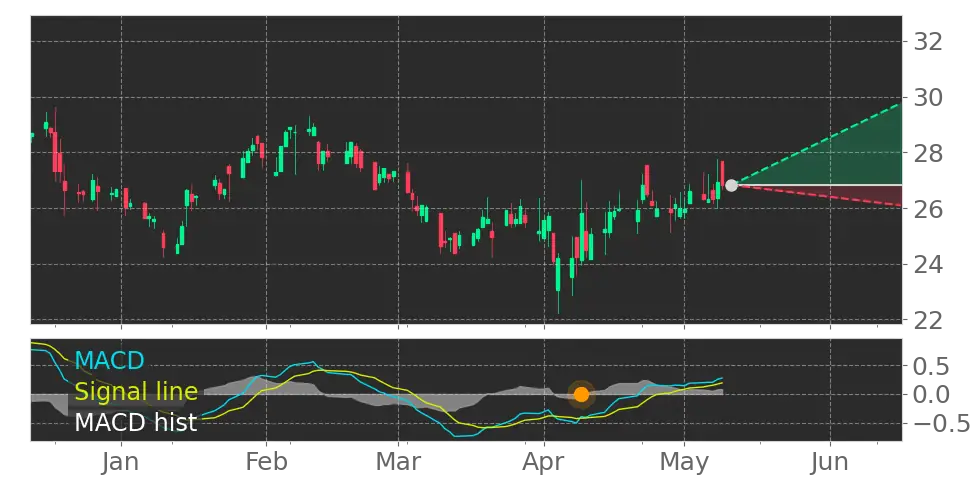Click the 28 price axis label
This screenshot has height=486, width=972.
(928, 153)
